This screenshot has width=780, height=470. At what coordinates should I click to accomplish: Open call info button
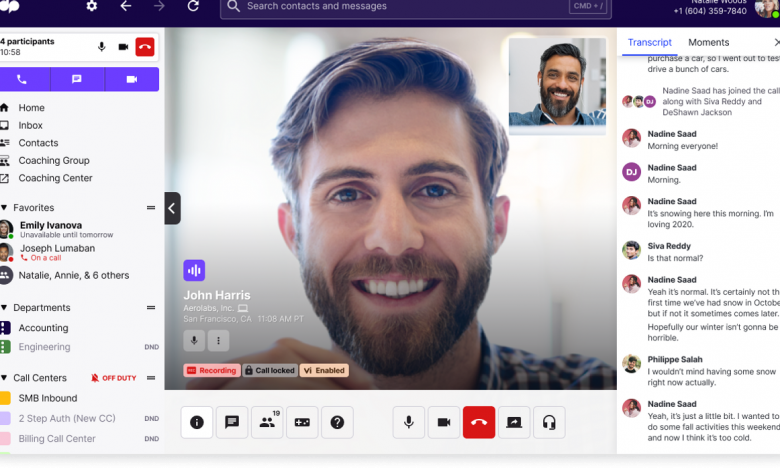click(197, 422)
